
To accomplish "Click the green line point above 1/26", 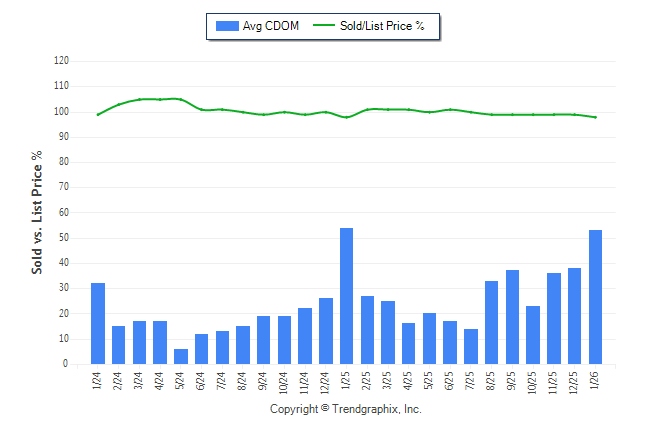I will coord(596,117).
